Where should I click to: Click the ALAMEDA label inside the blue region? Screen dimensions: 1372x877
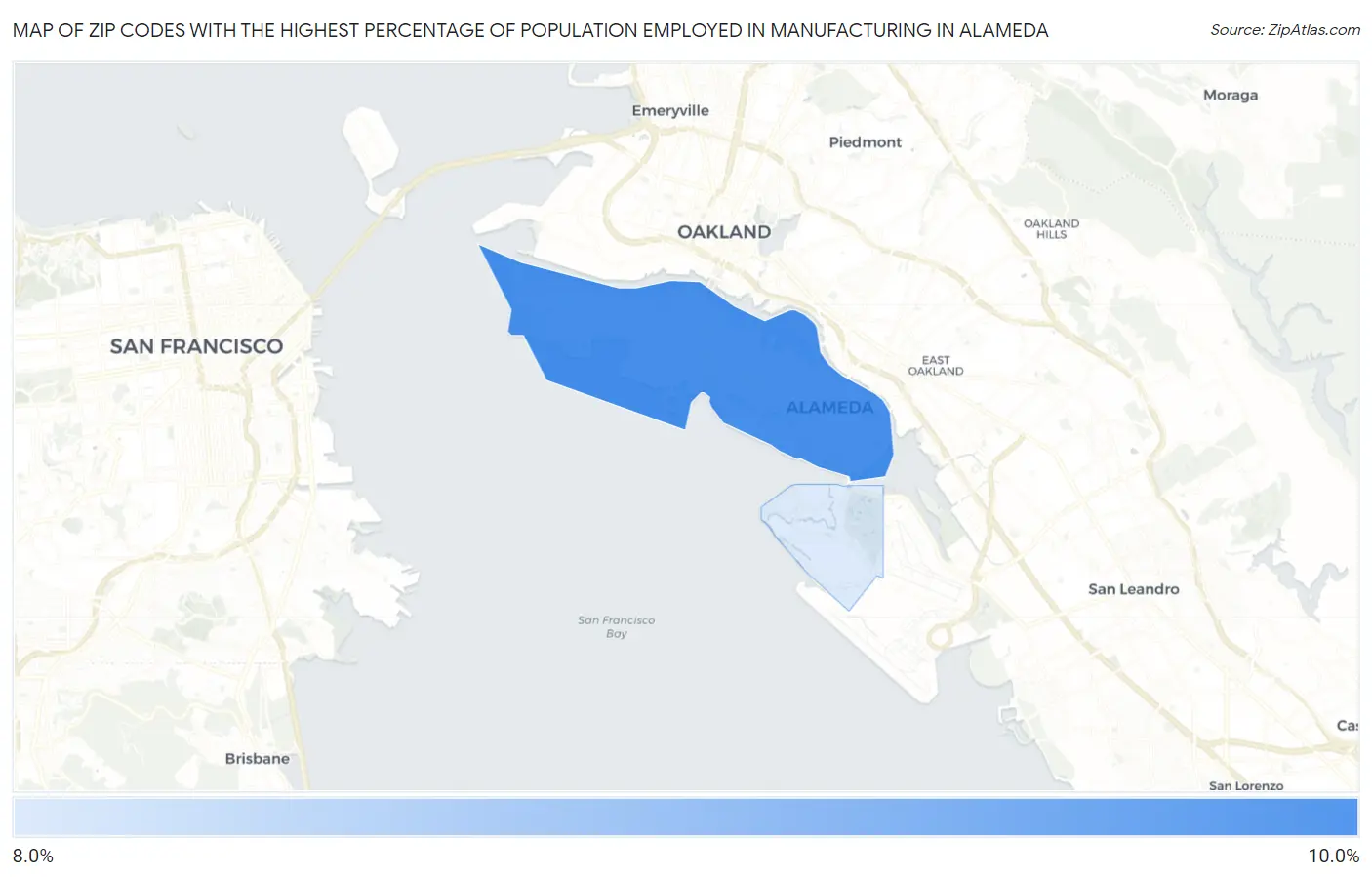click(x=829, y=408)
